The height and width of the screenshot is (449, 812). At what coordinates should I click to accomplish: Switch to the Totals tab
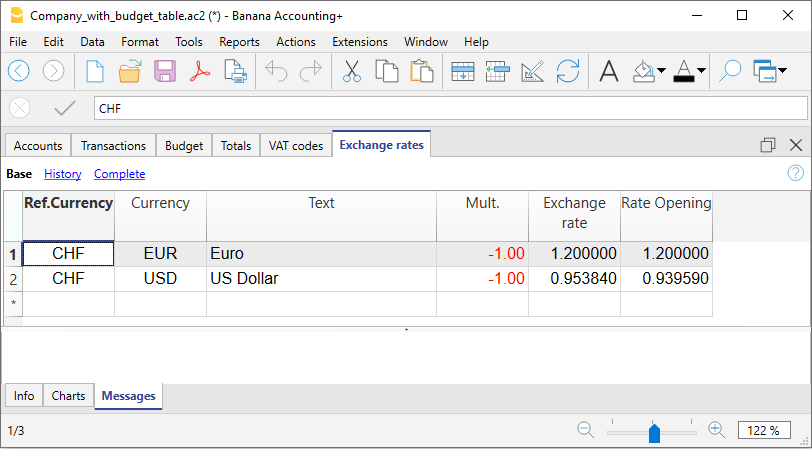tap(236, 146)
